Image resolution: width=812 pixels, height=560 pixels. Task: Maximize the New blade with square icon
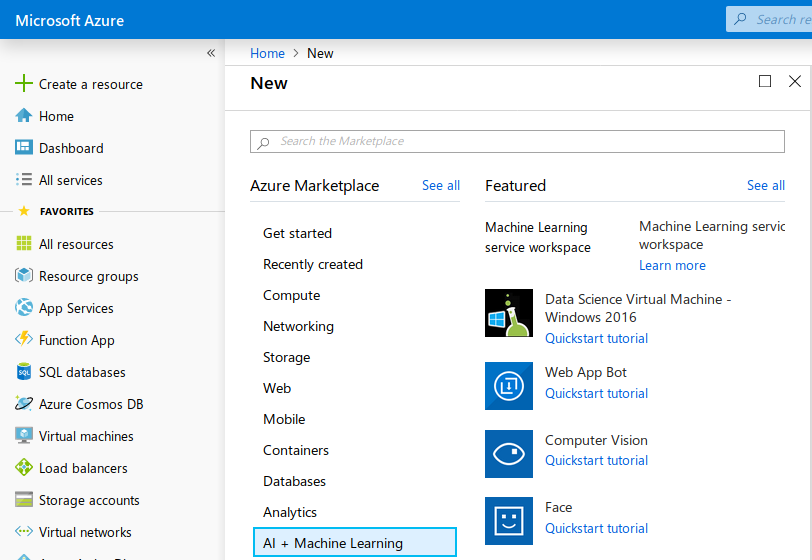(x=765, y=81)
